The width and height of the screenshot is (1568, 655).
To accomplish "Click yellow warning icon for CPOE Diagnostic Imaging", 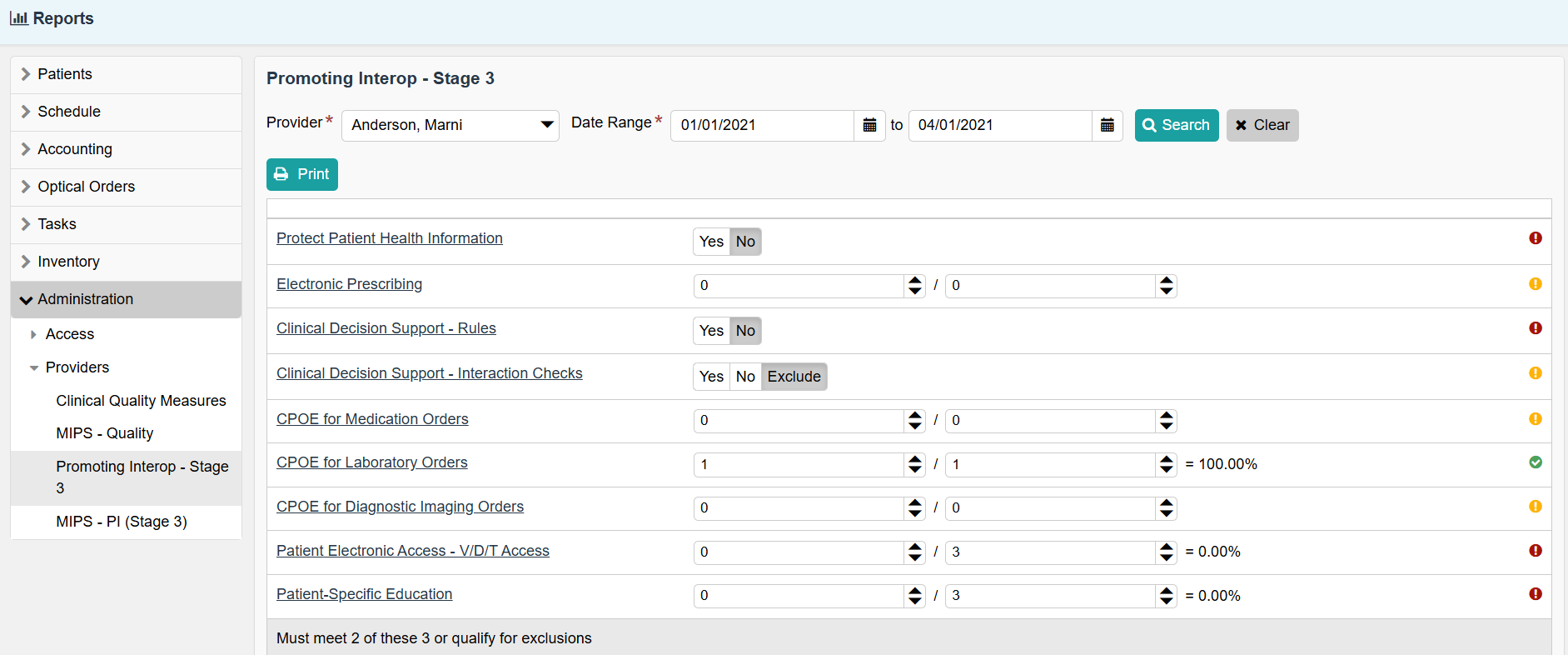I will coord(1535,507).
